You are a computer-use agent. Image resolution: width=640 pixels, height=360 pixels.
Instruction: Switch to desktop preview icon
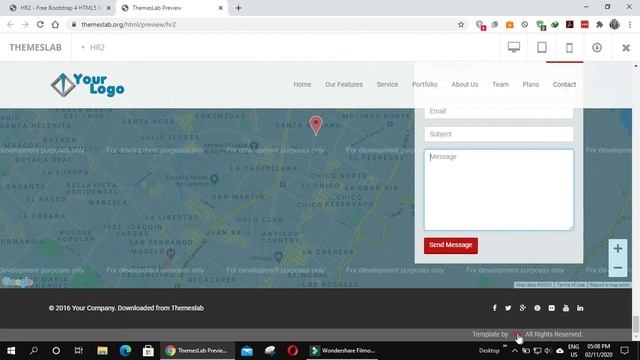513,47
